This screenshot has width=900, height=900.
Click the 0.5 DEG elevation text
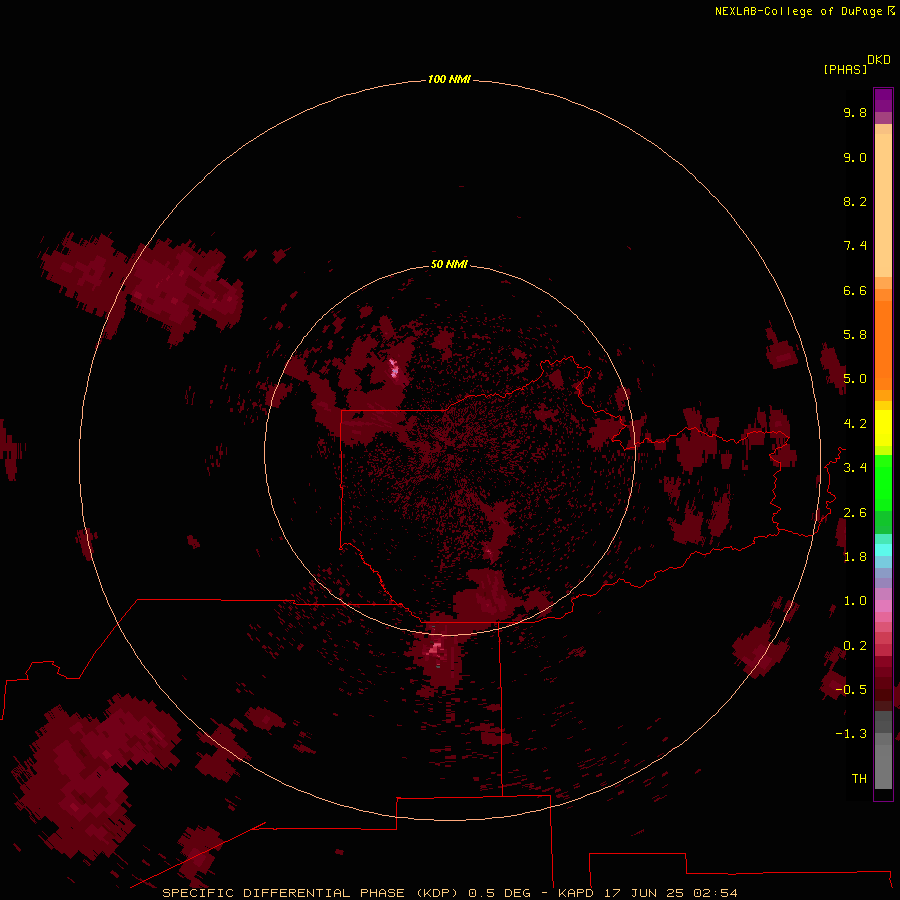(x=499, y=893)
